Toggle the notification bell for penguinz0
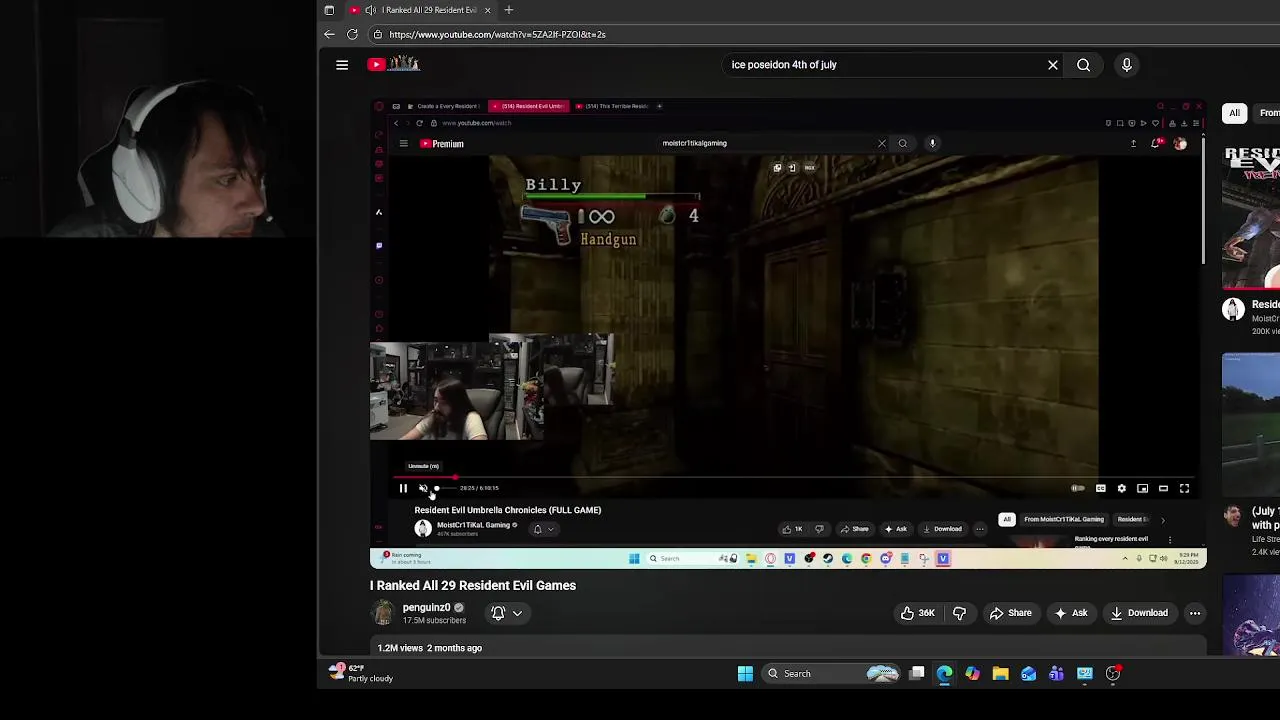The width and height of the screenshot is (1280, 720). click(498, 613)
